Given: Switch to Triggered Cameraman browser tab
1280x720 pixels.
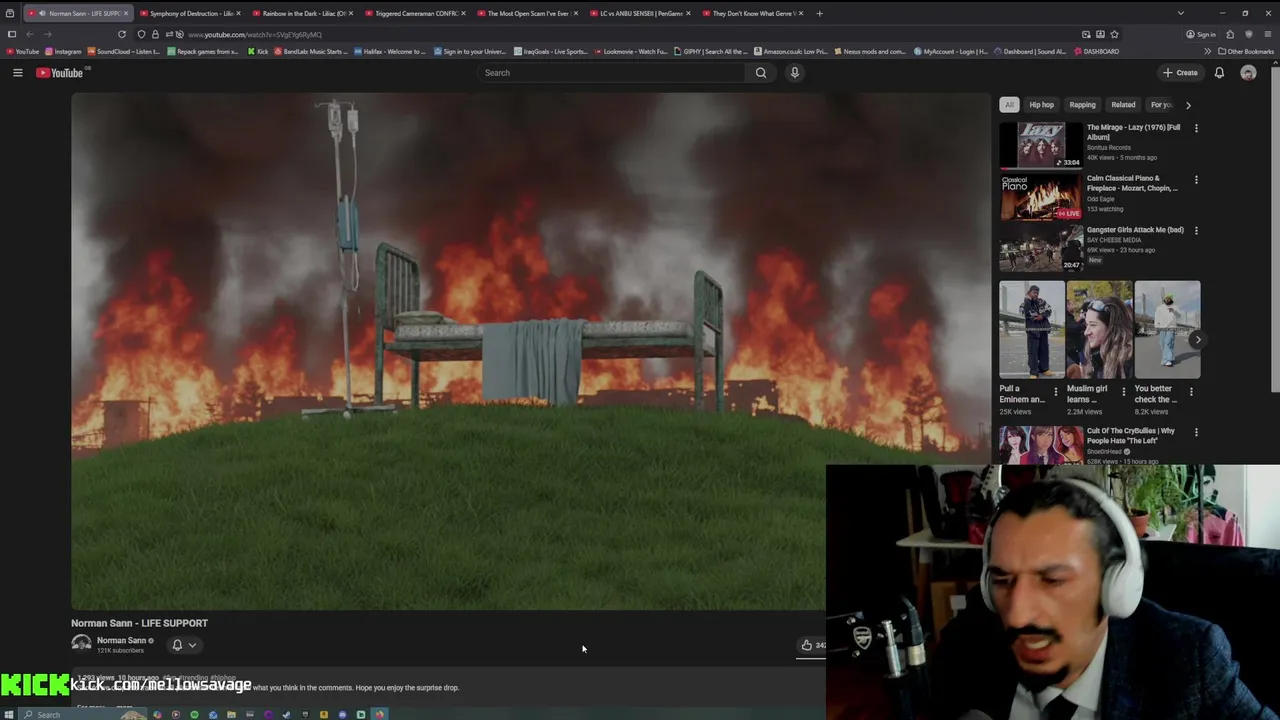Looking at the screenshot, I should coord(416,13).
